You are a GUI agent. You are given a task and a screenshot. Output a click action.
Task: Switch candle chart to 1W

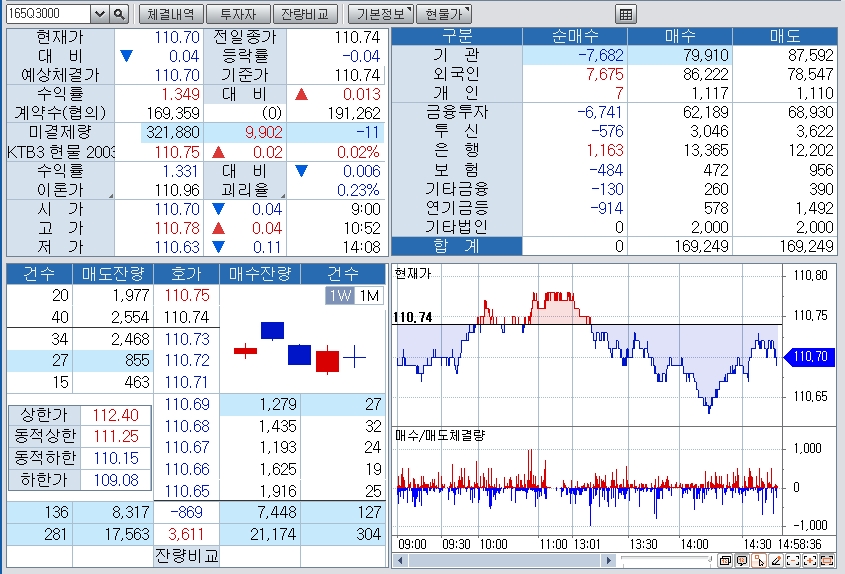tap(340, 295)
